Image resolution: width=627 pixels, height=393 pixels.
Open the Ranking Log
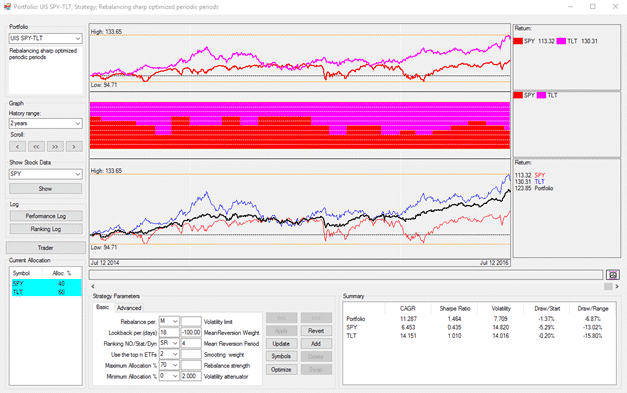click(46, 229)
